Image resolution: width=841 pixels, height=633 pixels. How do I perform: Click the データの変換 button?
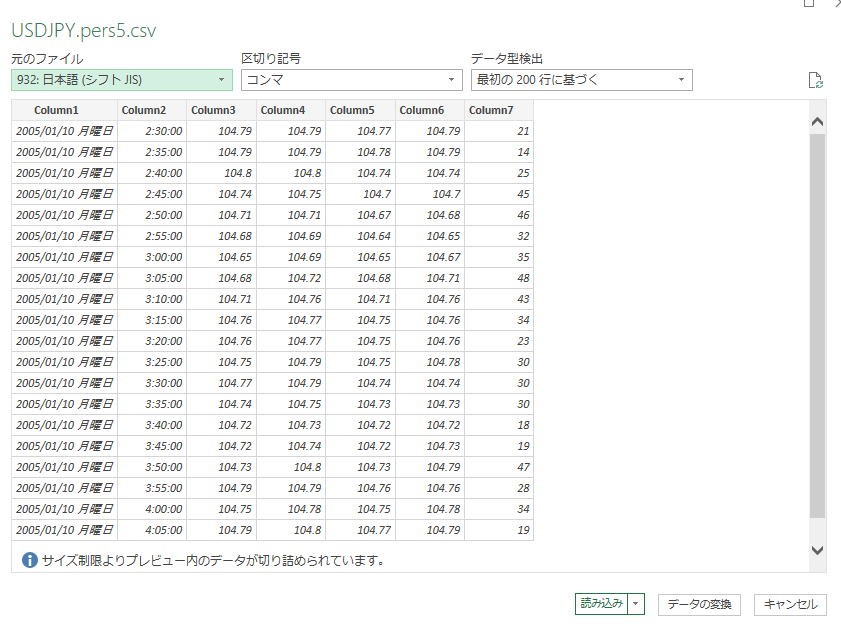pyautogui.click(x=699, y=605)
